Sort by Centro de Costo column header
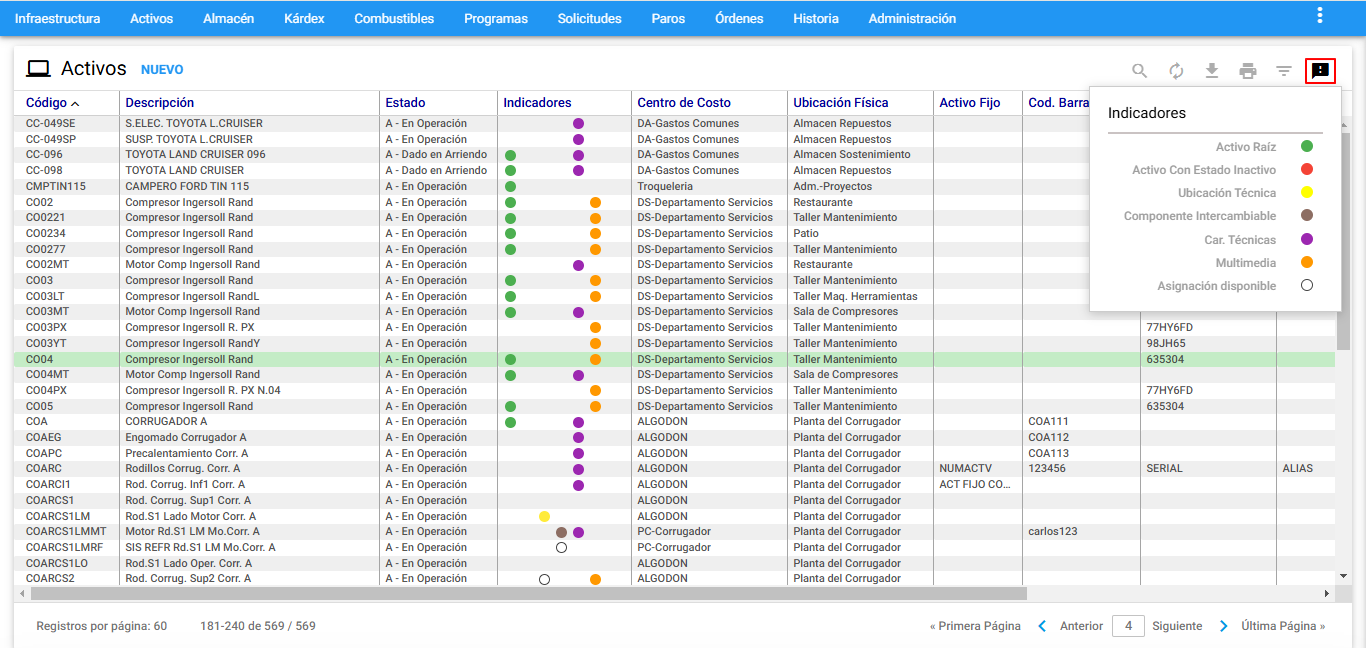Viewport: 1366px width, 648px height. [684, 103]
